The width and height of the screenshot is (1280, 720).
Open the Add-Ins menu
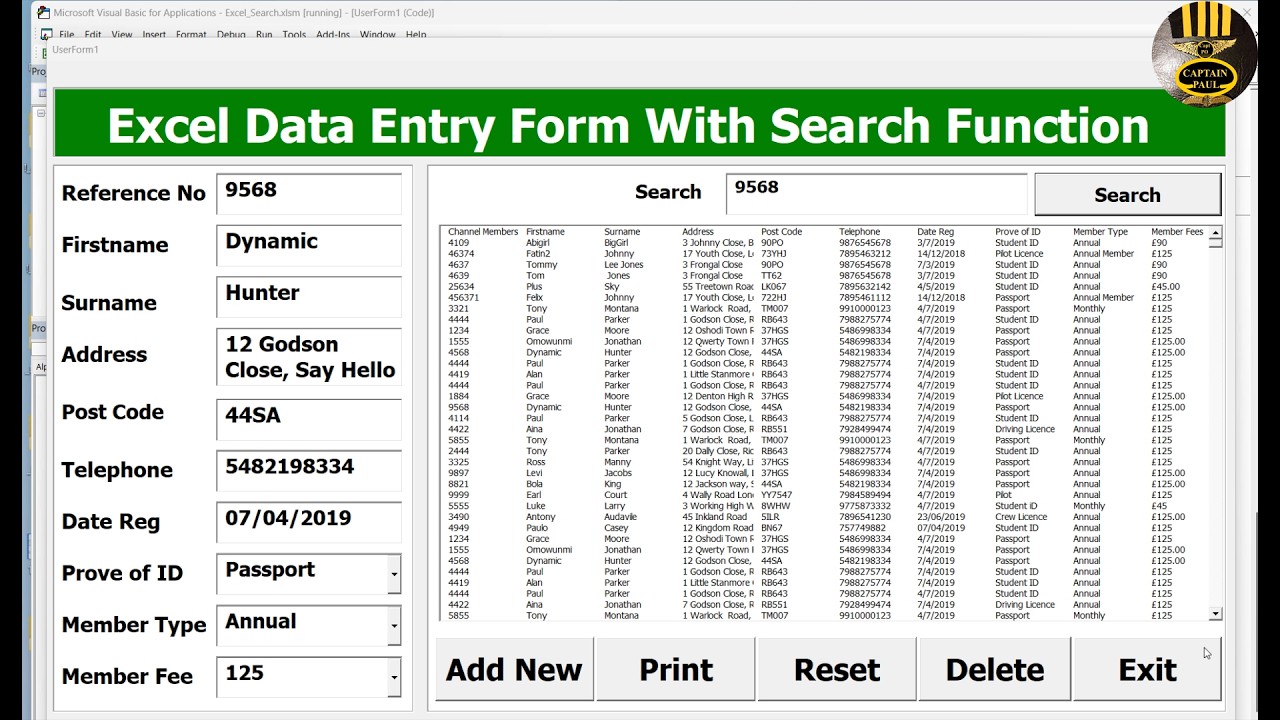pyautogui.click(x=333, y=35)
